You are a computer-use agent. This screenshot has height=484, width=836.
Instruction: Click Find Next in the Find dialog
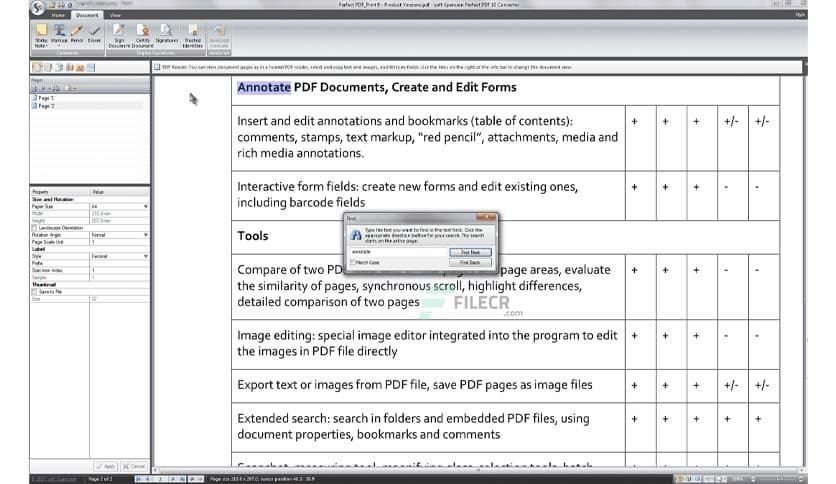pos(470,253)
